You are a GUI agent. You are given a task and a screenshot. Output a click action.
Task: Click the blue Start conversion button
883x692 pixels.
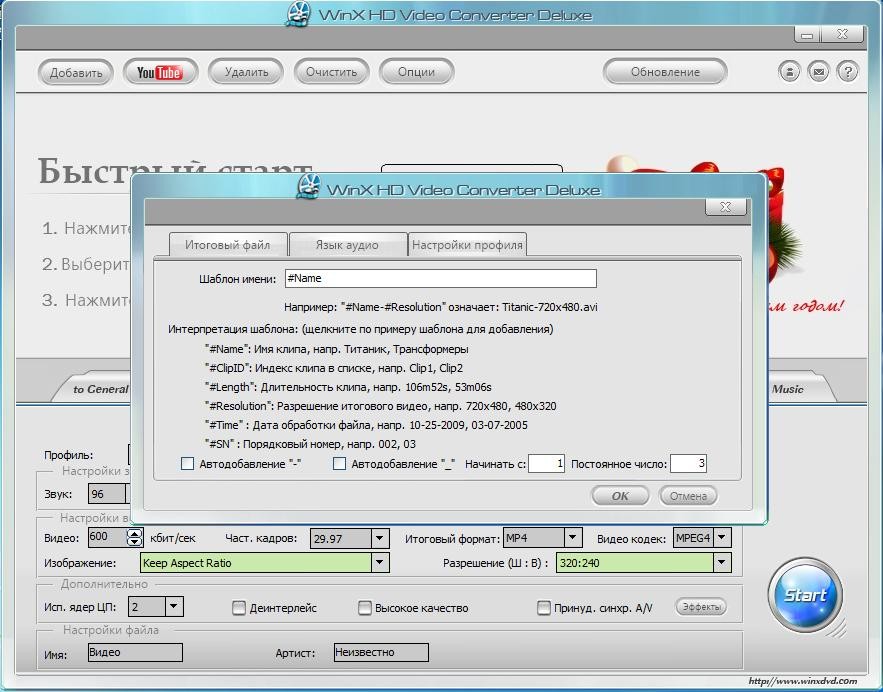805,595
